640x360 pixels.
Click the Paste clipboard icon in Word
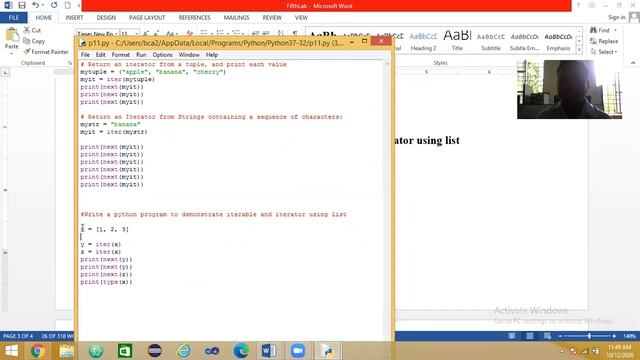[x=11, y=35]
